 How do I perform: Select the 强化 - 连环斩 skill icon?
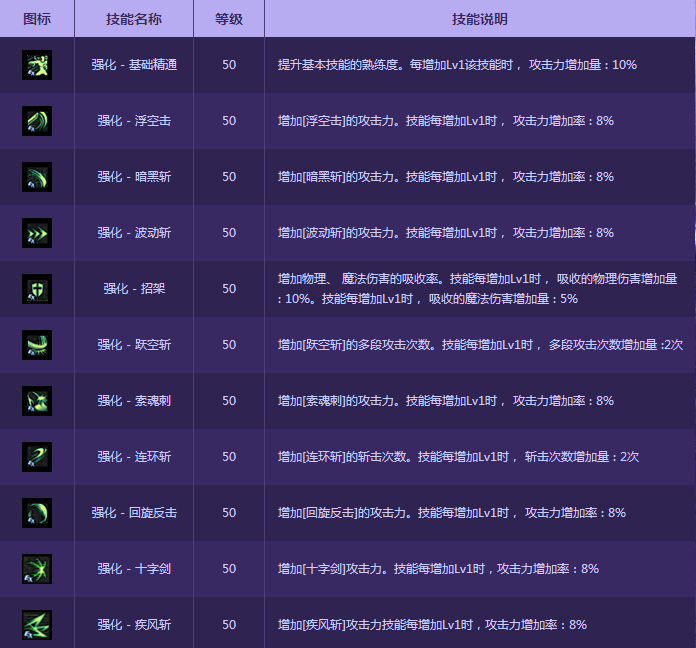(37, 457)
